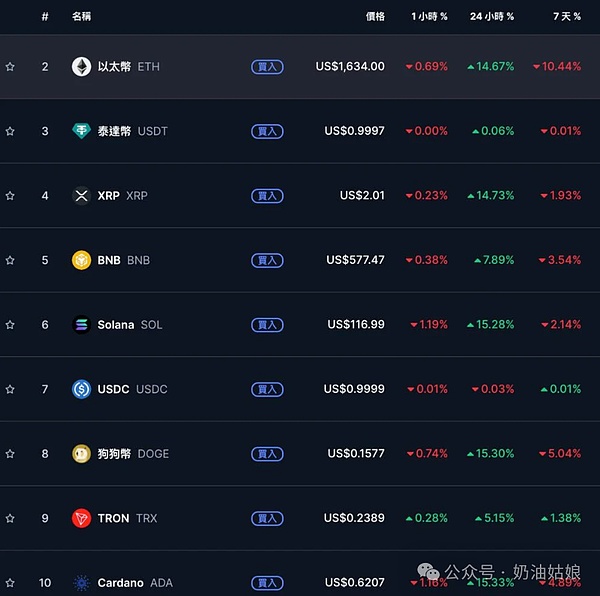Favorite Solana using its star
The image size is (600, 596).
point(10,325)
